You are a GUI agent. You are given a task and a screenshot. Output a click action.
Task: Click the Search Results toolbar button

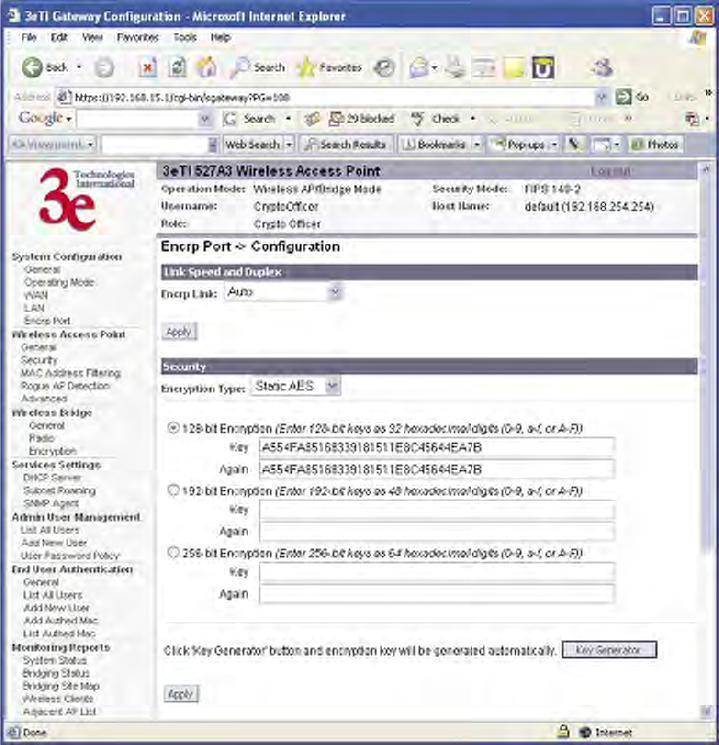click(x=346, y=144)
